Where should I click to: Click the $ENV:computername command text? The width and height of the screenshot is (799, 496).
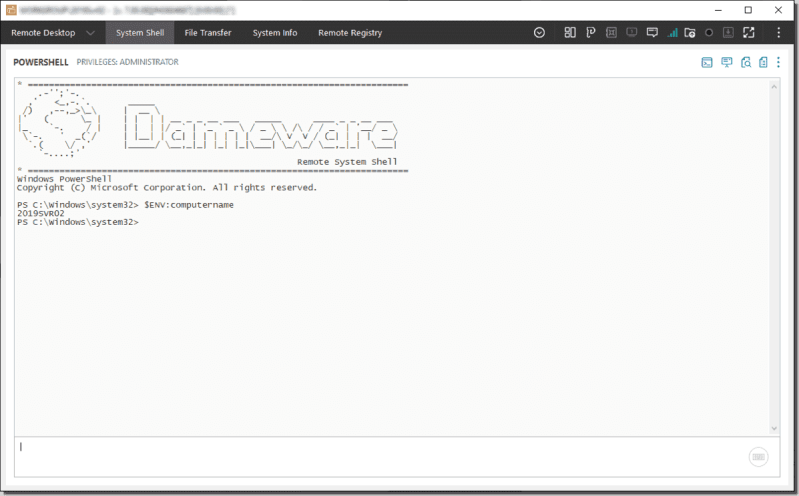click(189, 205)
